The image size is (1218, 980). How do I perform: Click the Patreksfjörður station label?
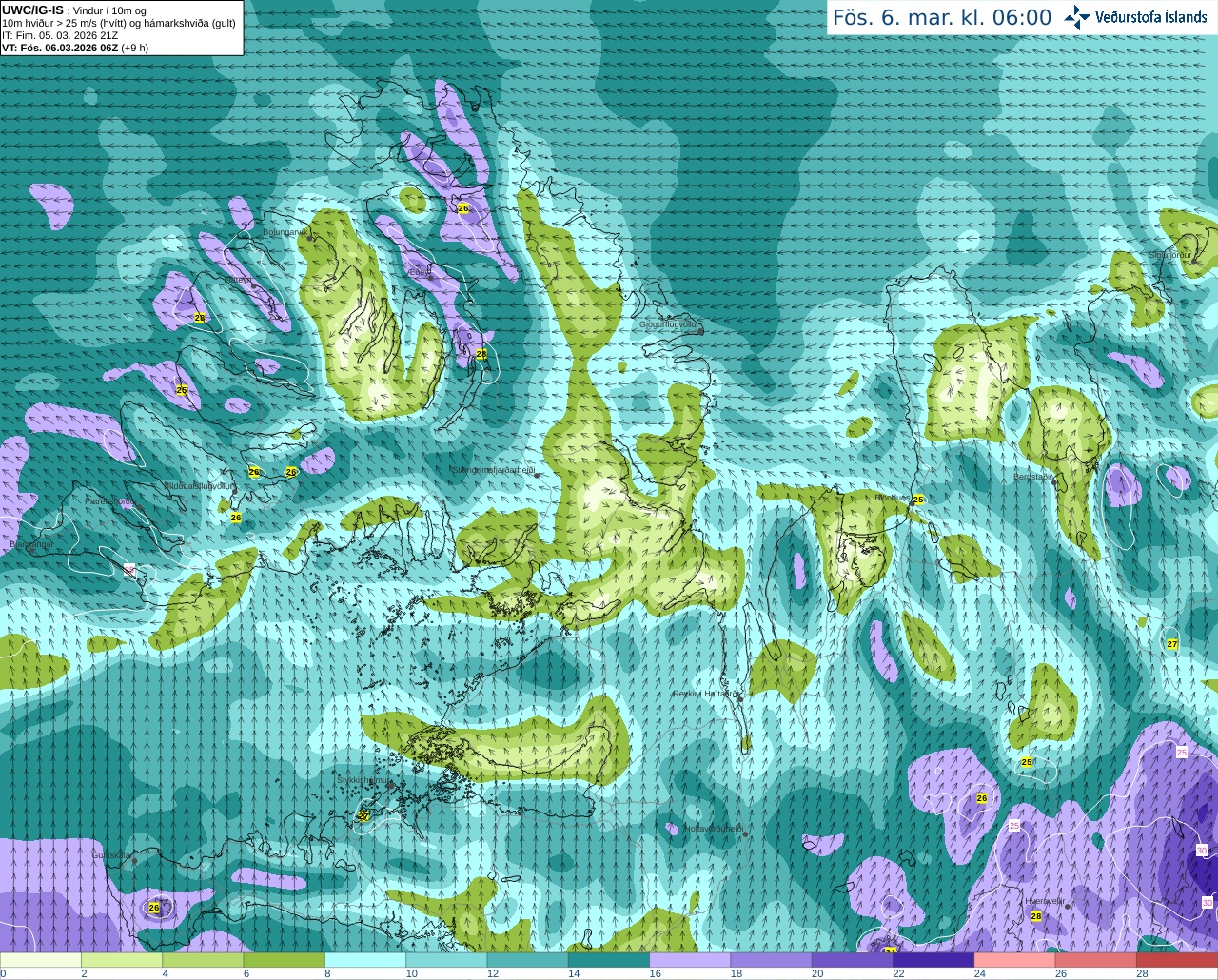coord(110,500)
